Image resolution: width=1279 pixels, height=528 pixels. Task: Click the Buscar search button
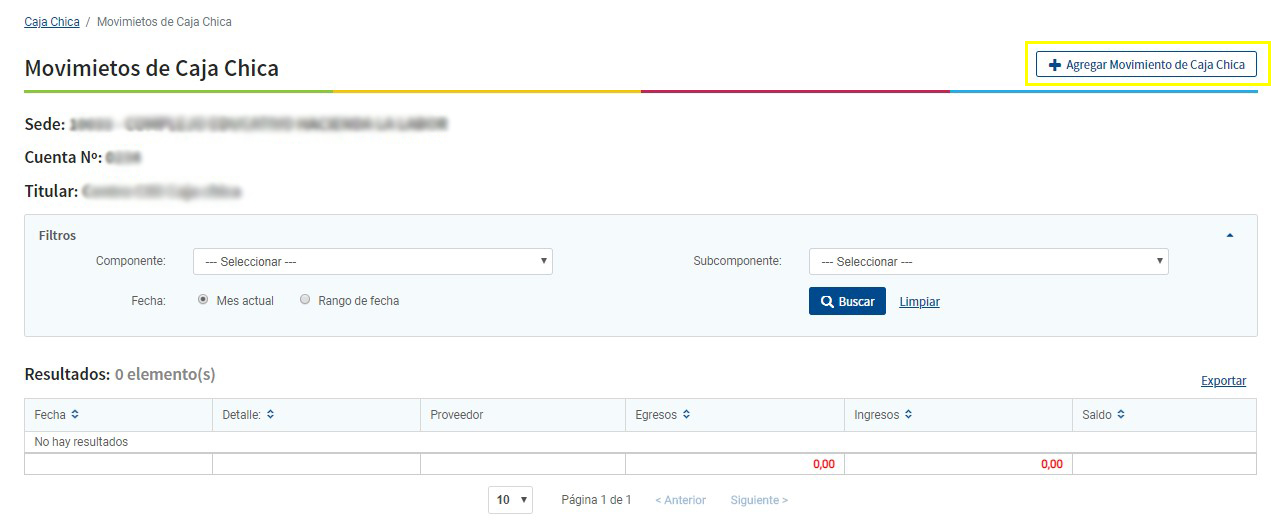[x=847, y=302]
